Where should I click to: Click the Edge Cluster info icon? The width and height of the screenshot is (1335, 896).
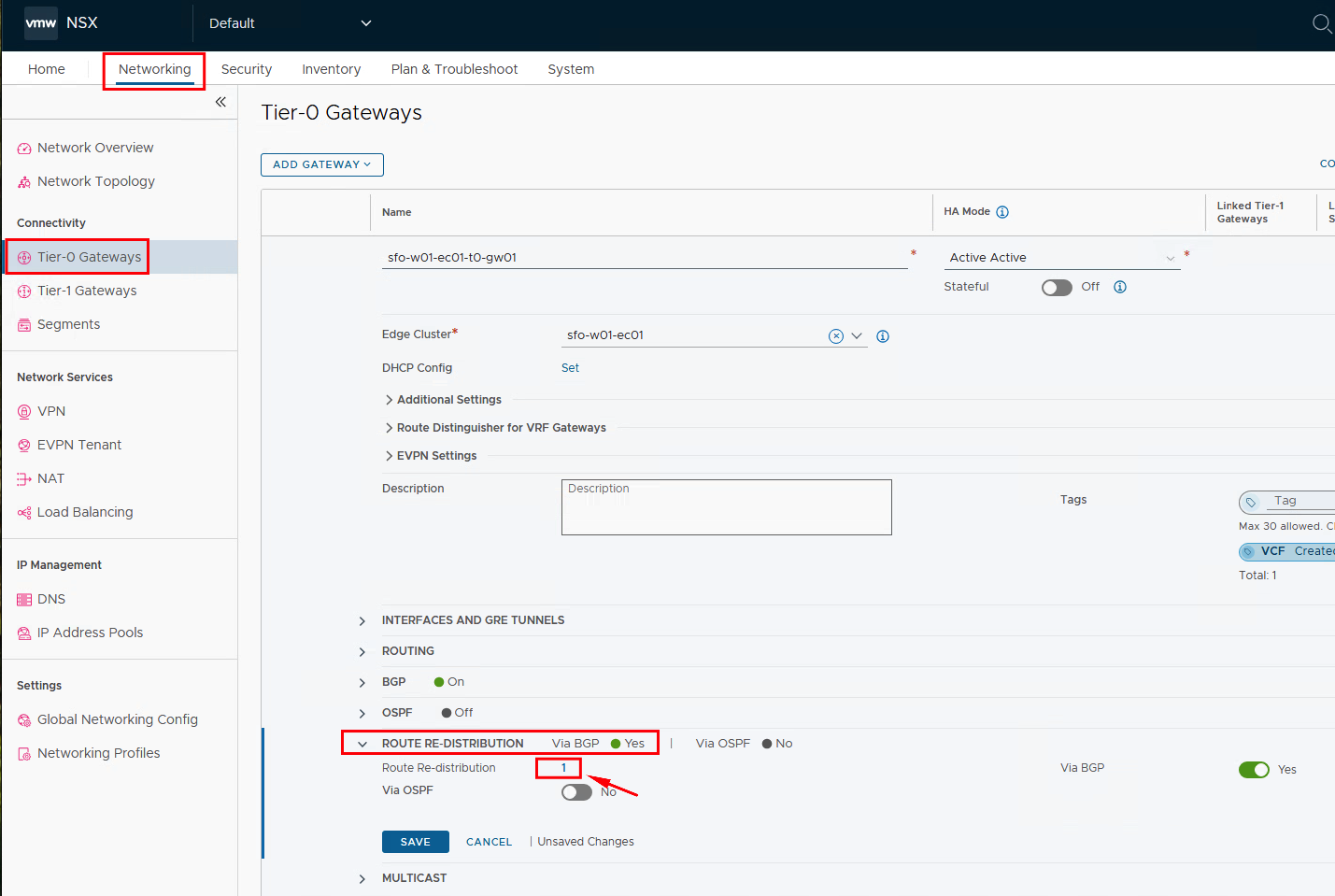pos(883,336)
